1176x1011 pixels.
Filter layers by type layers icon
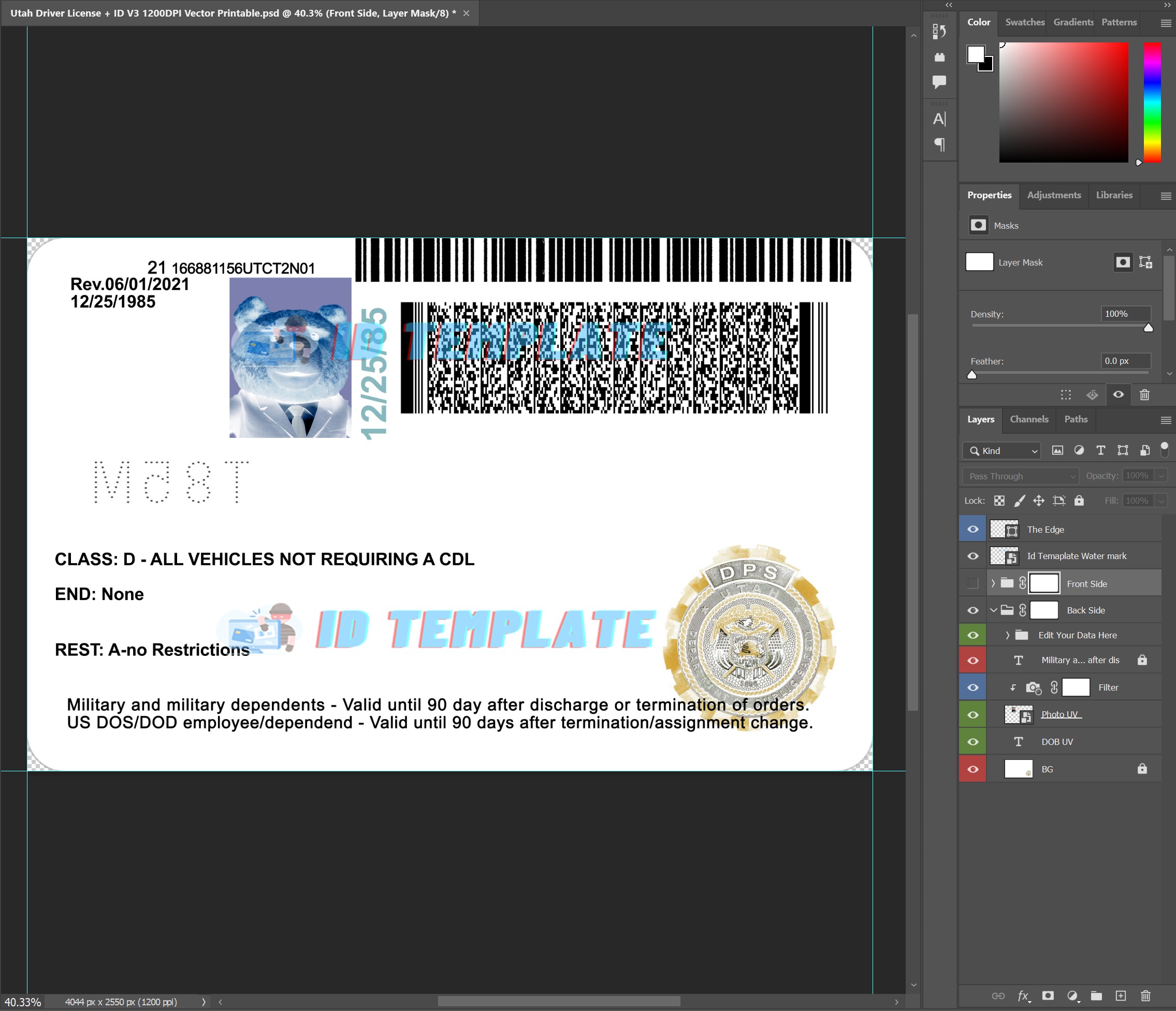tap(1100, 450)
